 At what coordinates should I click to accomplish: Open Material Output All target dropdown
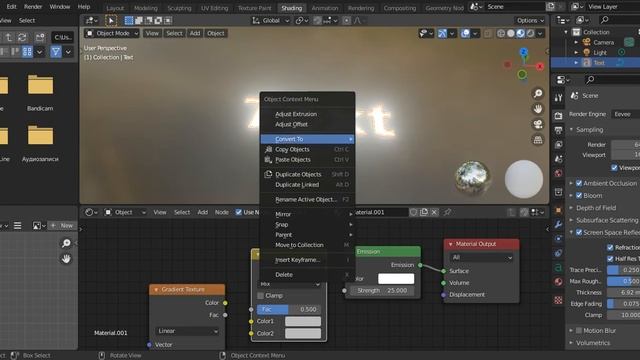click(x=481, y=258)
